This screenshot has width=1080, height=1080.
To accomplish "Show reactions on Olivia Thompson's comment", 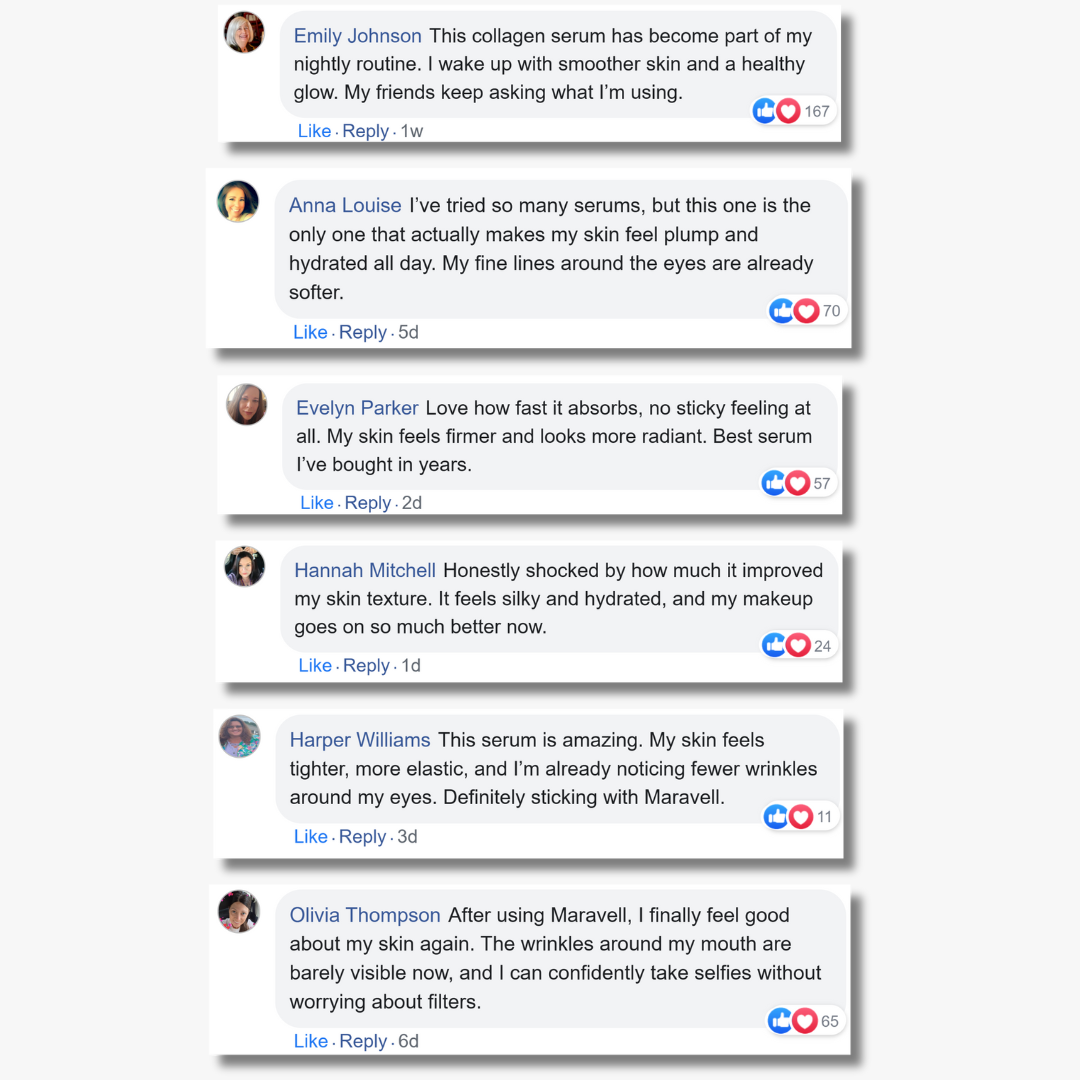I will pyautogui.click(x=793, y=1021).
